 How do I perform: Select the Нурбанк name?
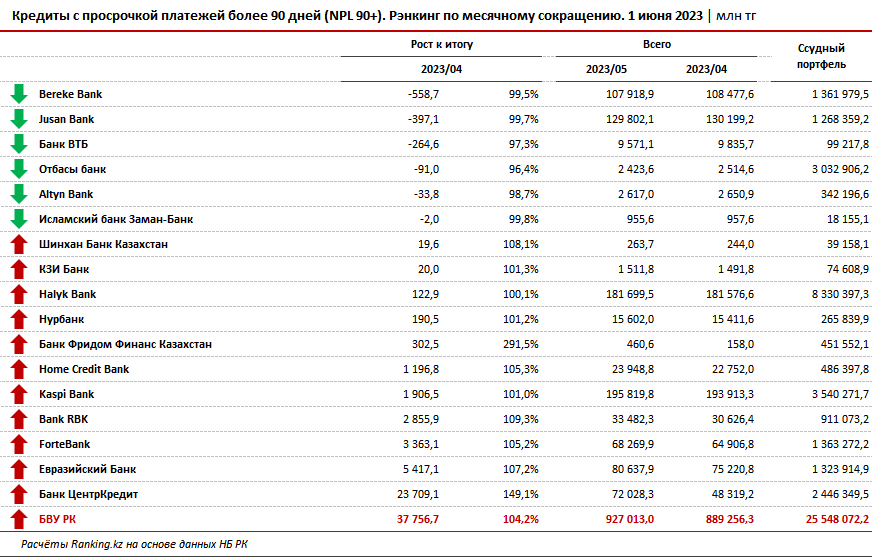point(62,319)
